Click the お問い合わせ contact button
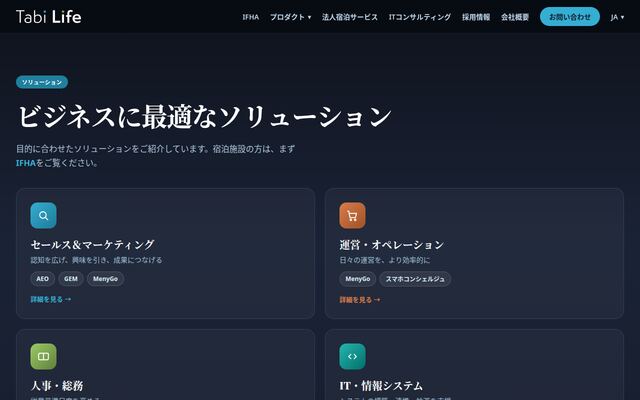 click(570, 17)
